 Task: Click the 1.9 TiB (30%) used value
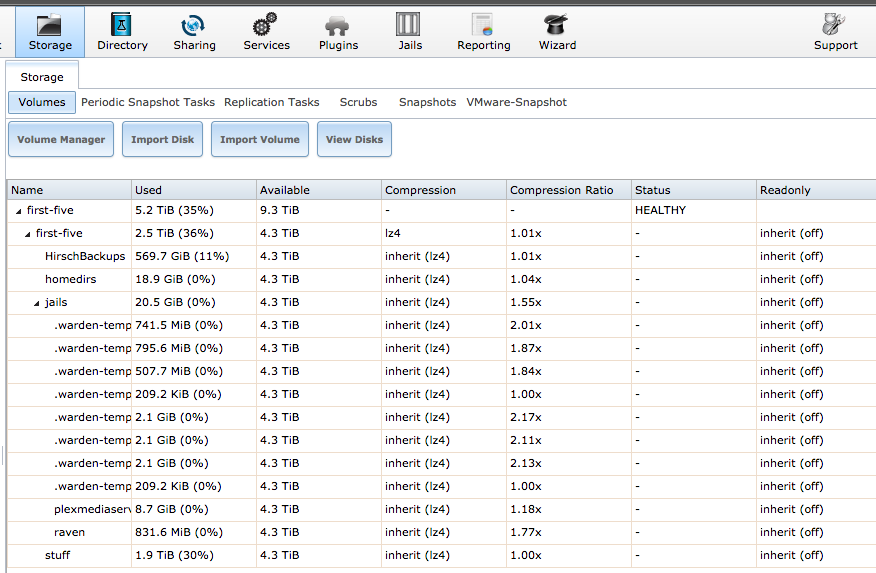tap(174, 555)
